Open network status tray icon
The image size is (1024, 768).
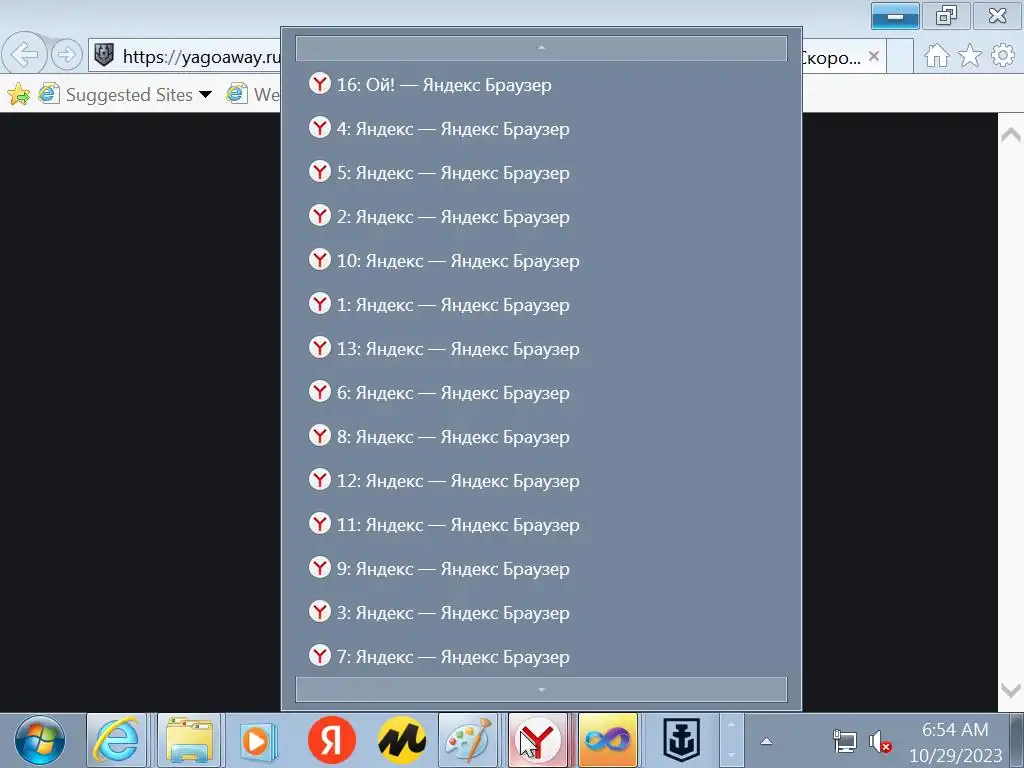(844, 742)
